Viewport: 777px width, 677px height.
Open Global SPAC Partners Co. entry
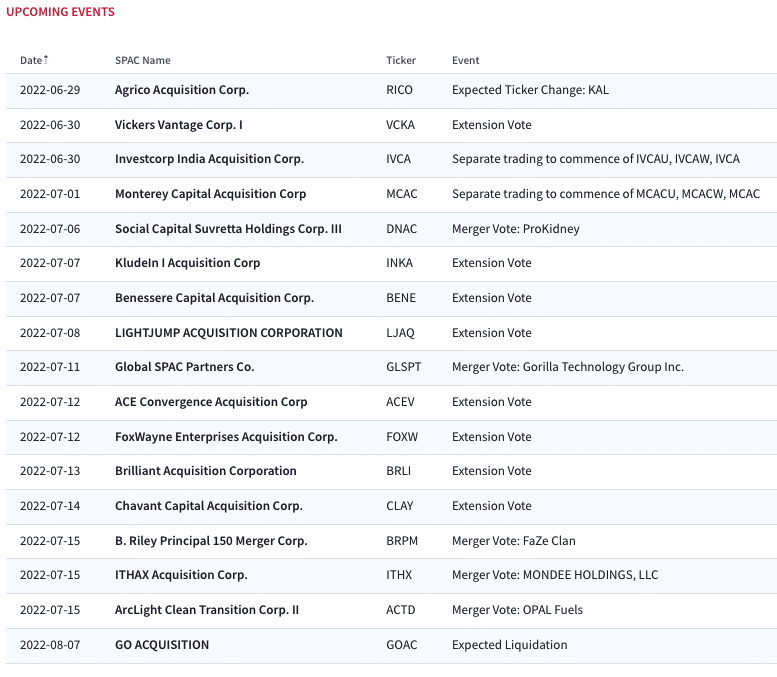click(184, 367)
